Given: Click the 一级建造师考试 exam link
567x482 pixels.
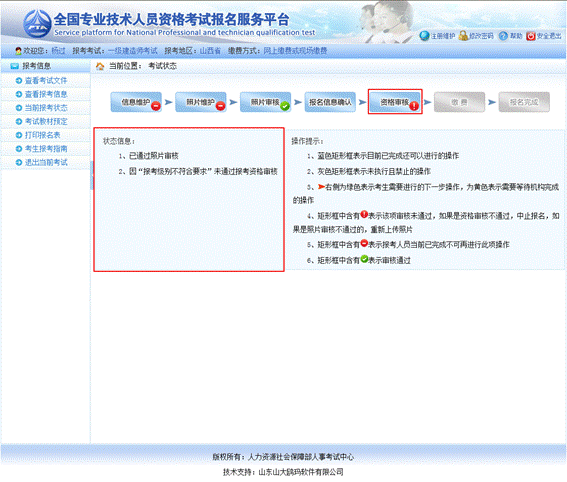Looking at the screenshot, I should [x=133, y=51].
